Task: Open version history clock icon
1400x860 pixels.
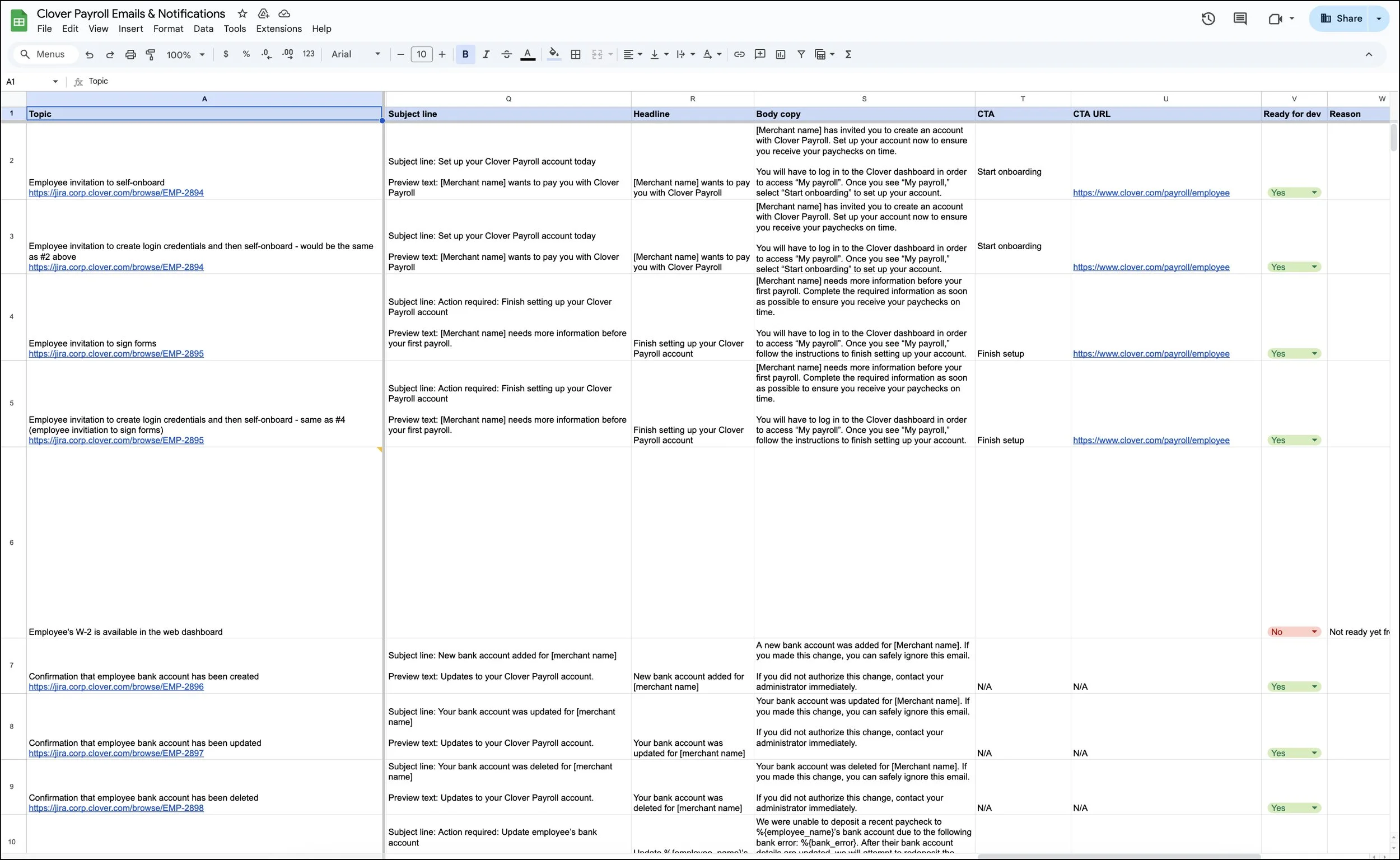Action: click(x=1208, y=19)
